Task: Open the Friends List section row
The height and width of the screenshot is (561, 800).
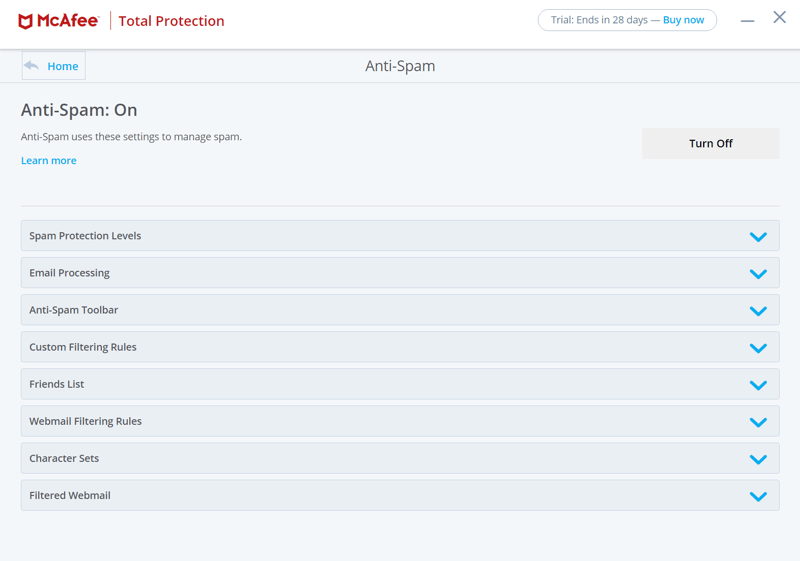Action: click(400, 384)
